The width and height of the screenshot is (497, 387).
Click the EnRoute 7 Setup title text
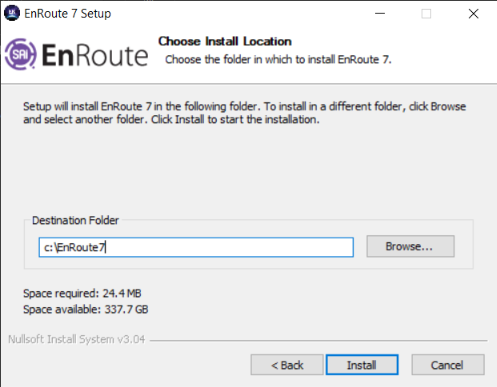point(68,14)
